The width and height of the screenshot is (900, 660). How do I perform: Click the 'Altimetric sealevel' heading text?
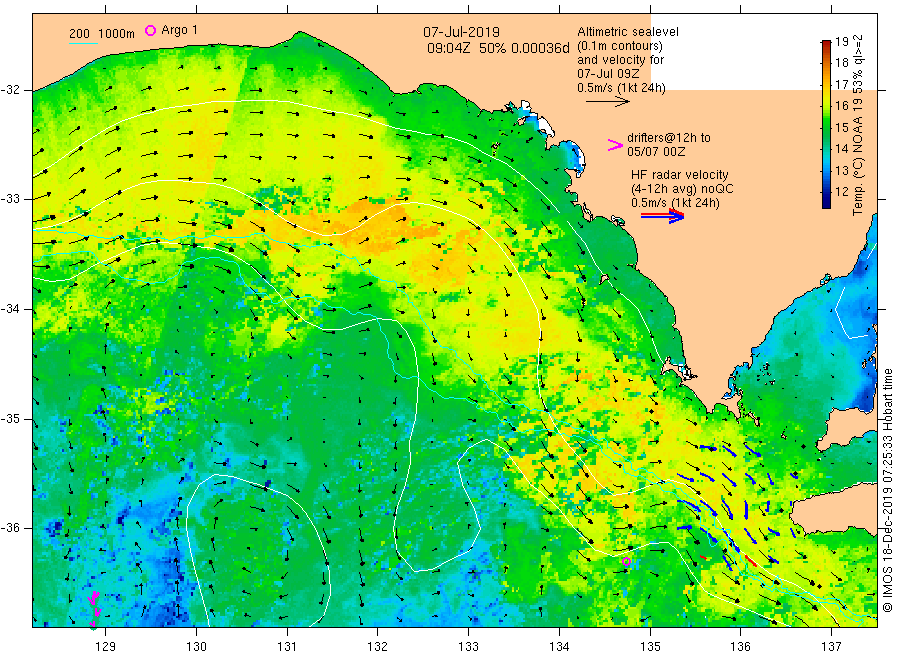628,32
